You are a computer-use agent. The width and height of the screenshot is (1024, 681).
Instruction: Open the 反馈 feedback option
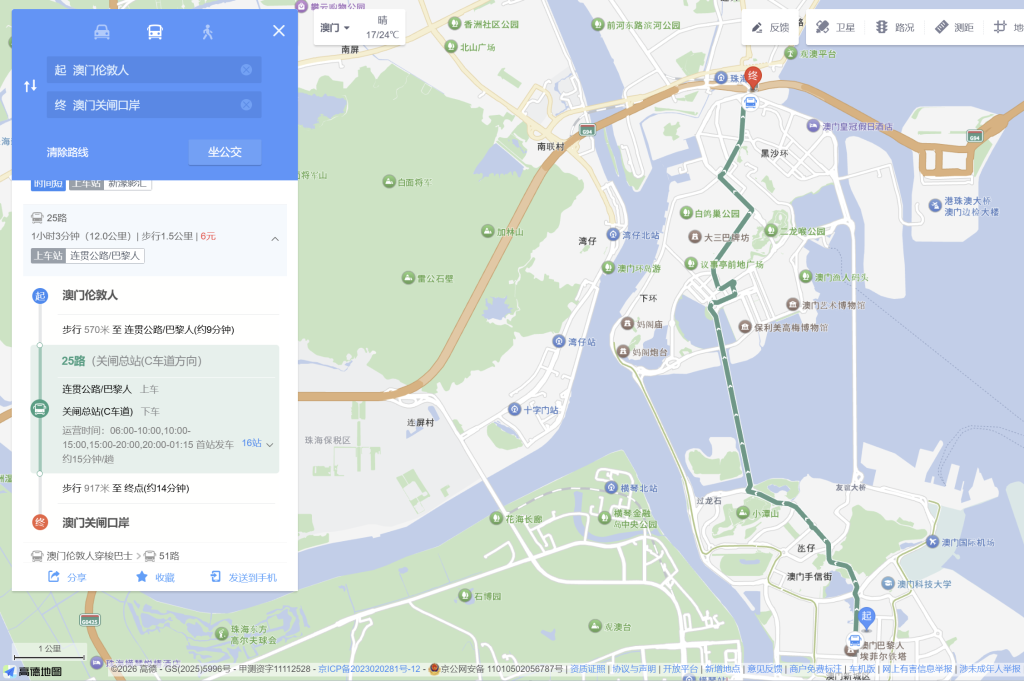[x=771, y=27]
